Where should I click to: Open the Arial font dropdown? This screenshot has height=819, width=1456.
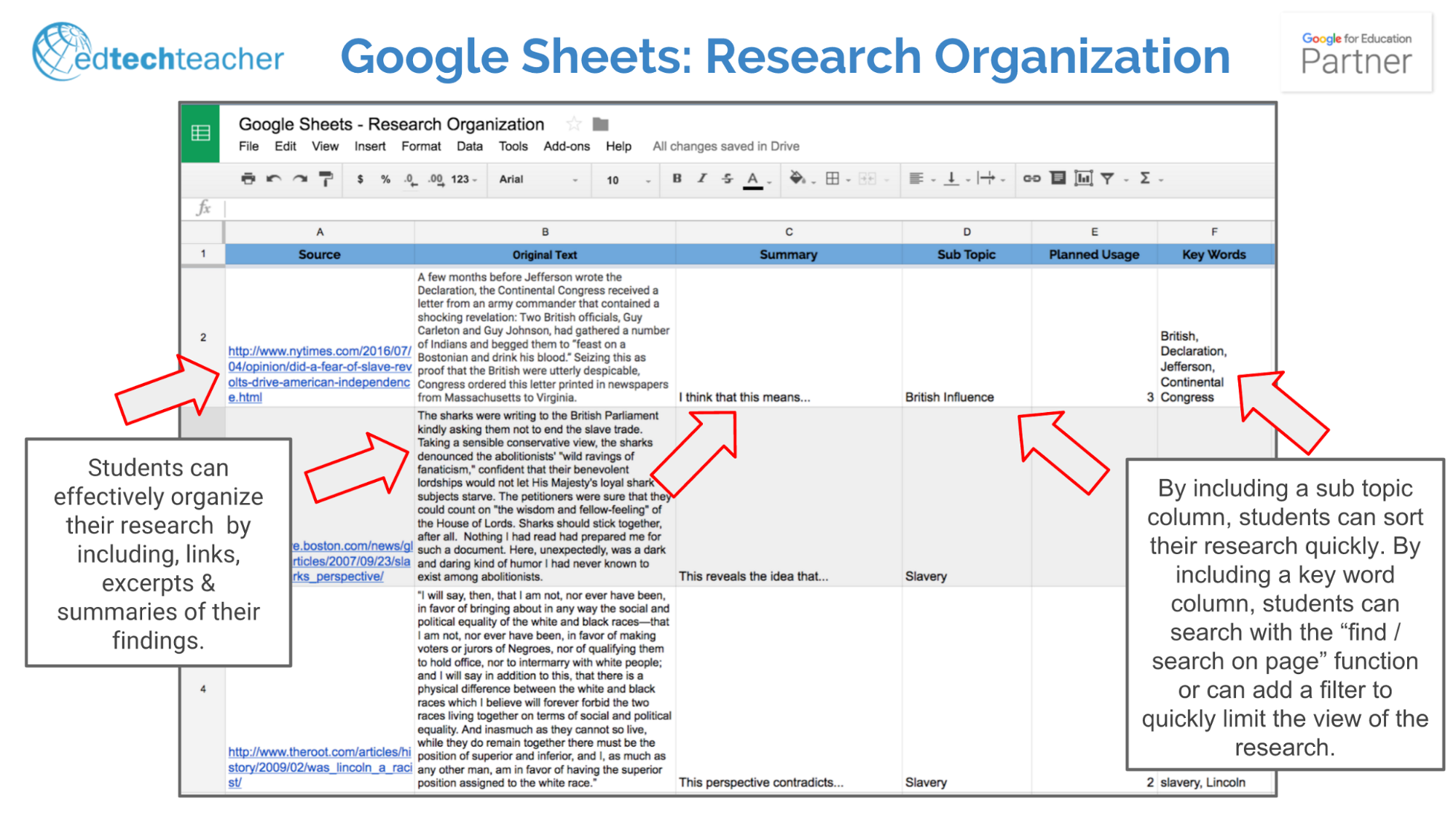point(539,179)
